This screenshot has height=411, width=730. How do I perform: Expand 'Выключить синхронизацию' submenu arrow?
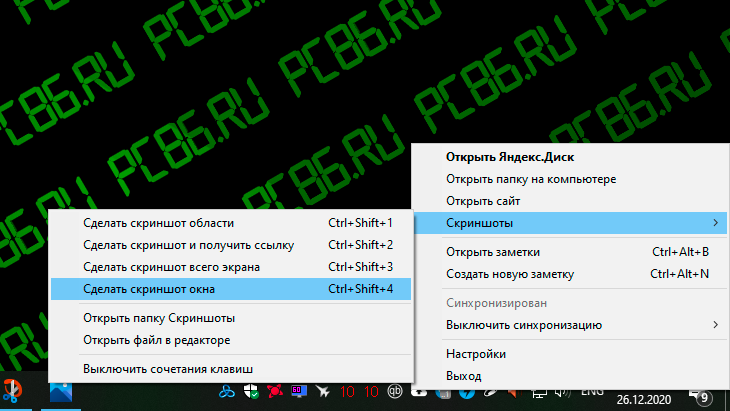[716, 324]
